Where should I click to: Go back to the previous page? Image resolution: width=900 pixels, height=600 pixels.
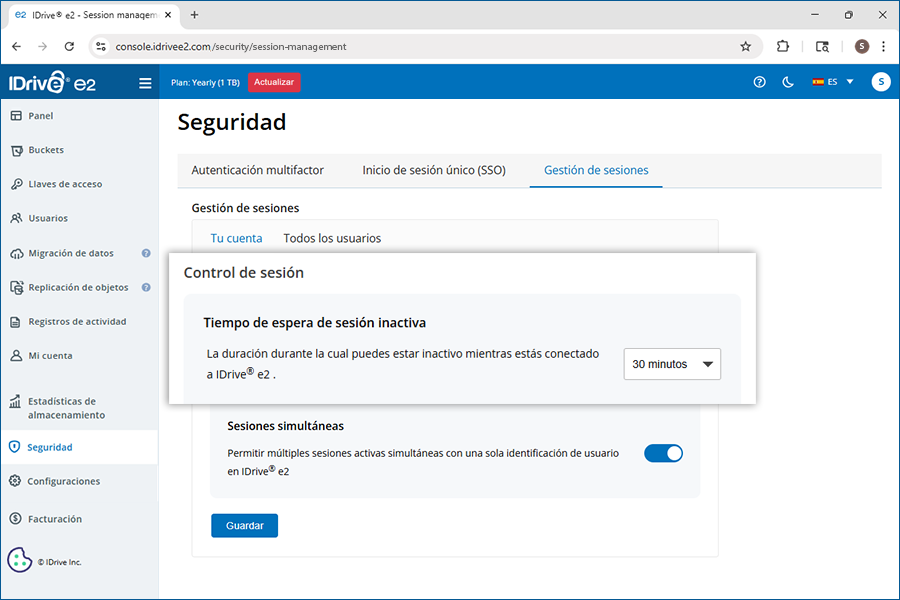coord(17,47)
